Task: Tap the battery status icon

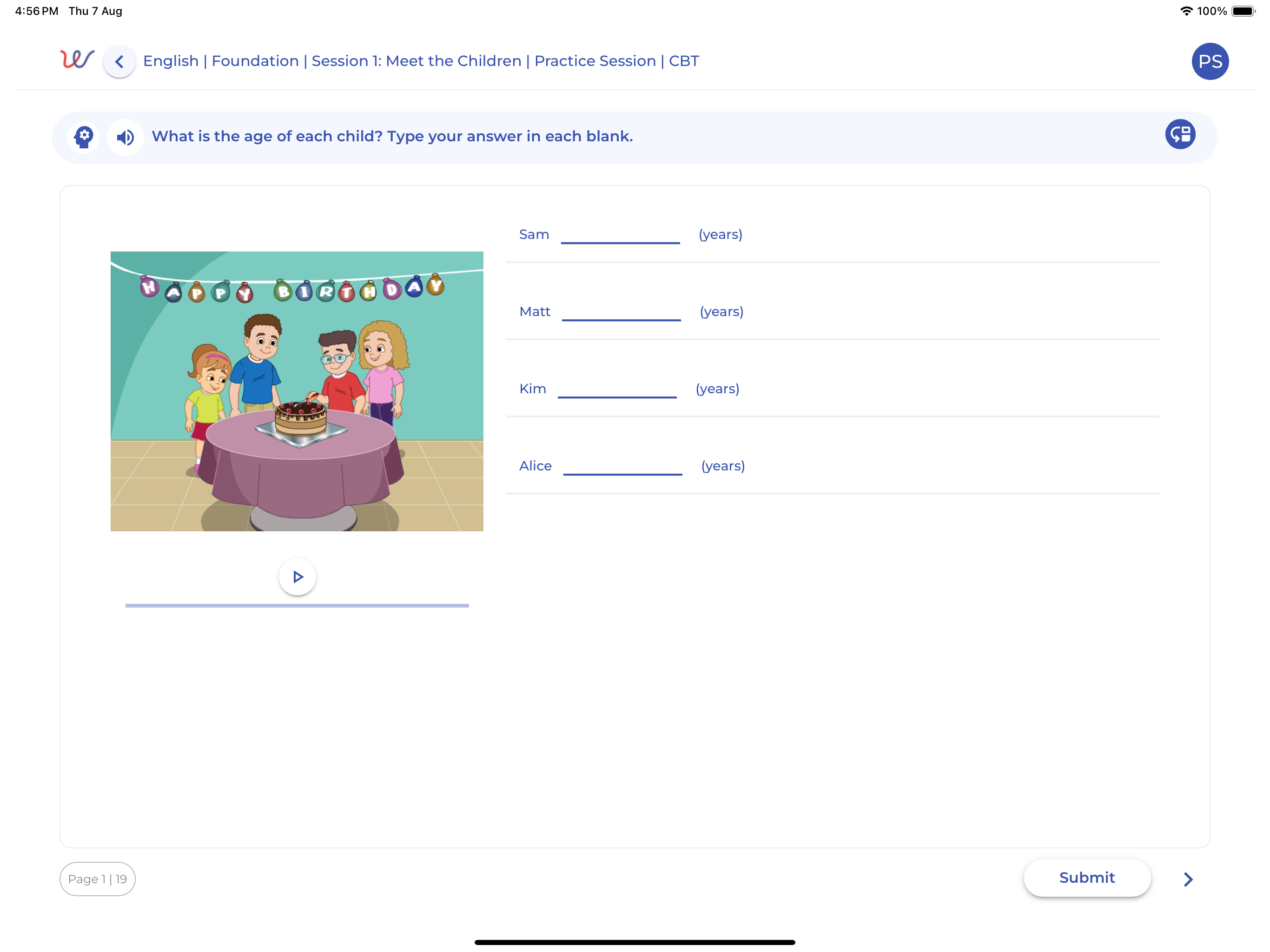Action: click(1243, 11)
